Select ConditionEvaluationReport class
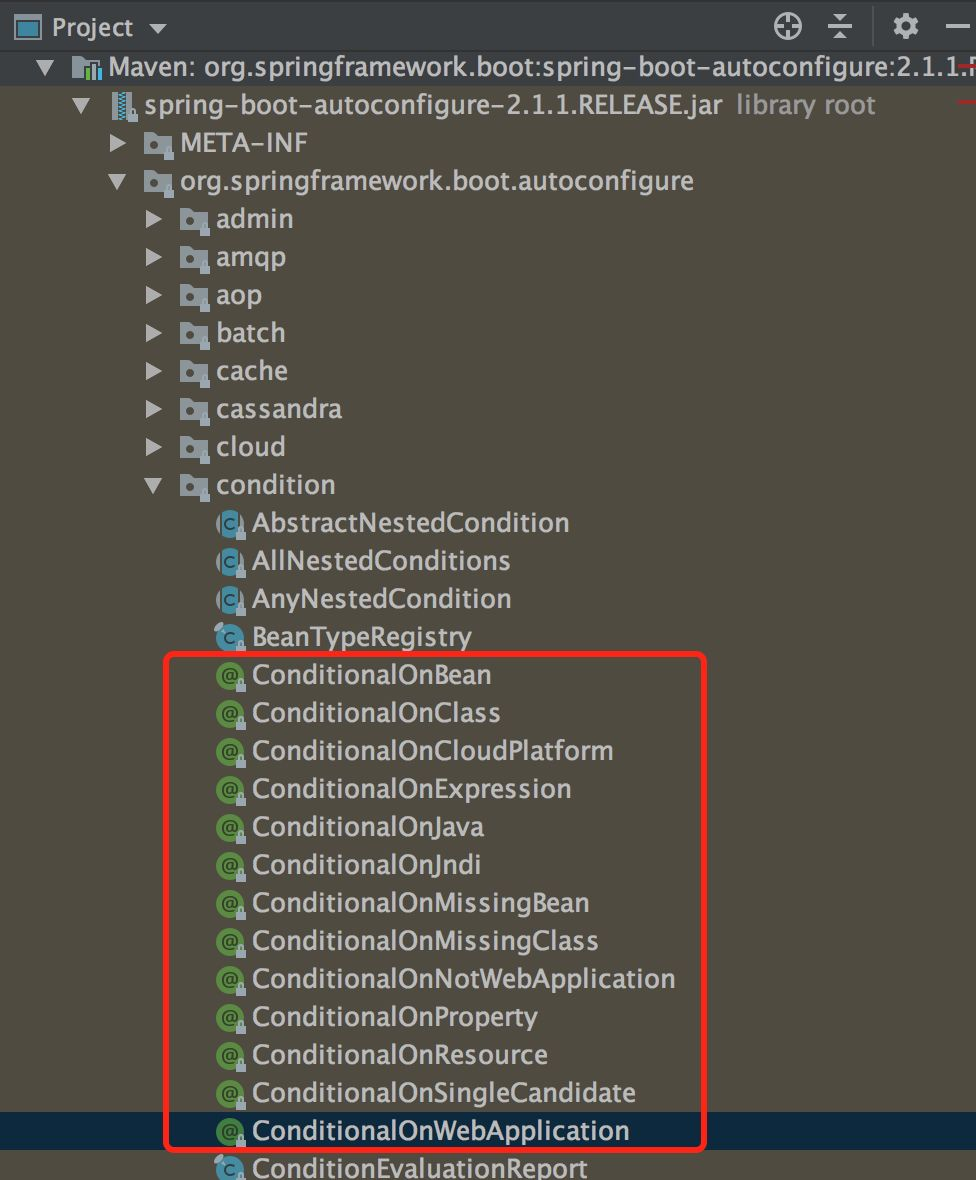The image size is (976, 1180). (419, 1168)
